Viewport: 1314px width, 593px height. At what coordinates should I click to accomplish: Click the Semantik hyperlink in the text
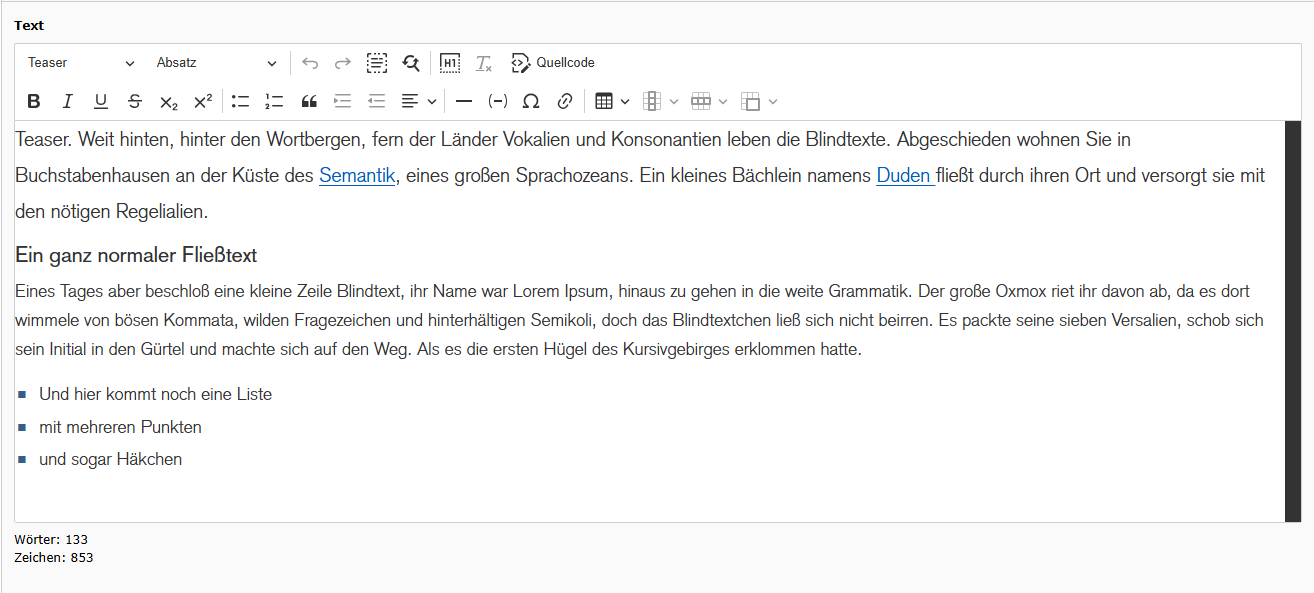click(356, 175)
